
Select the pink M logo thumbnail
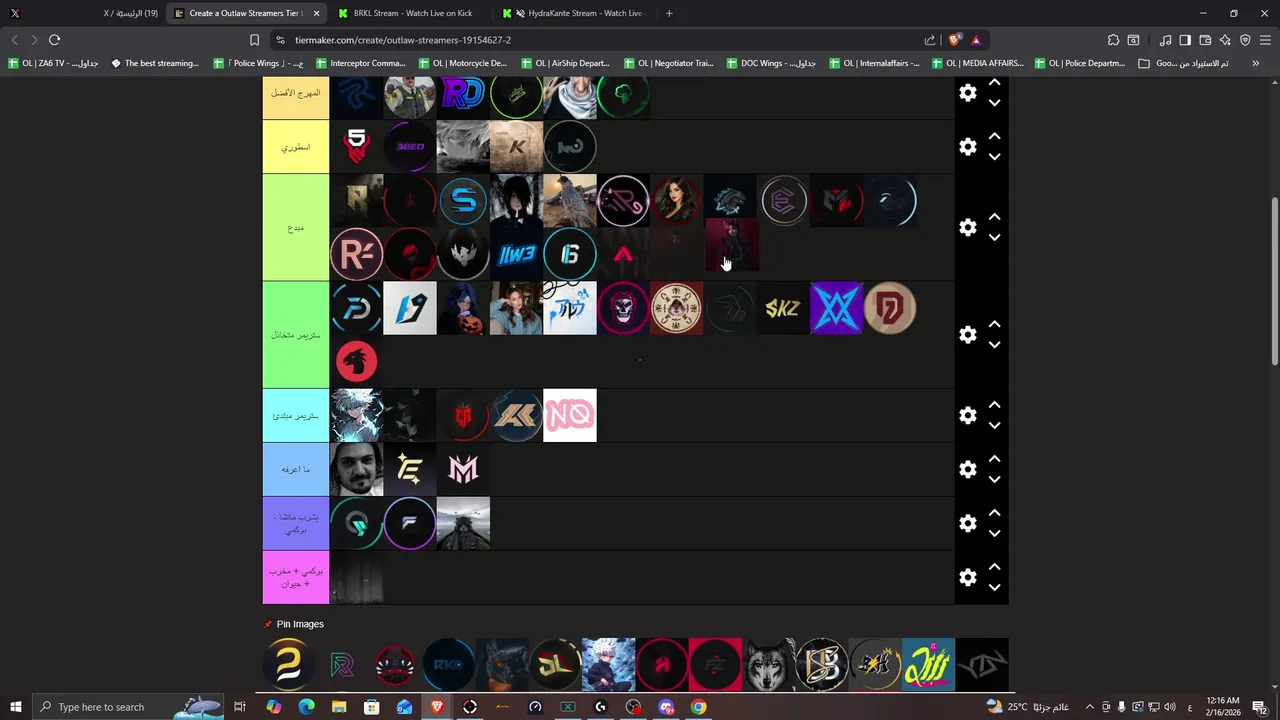coord(463,469)
